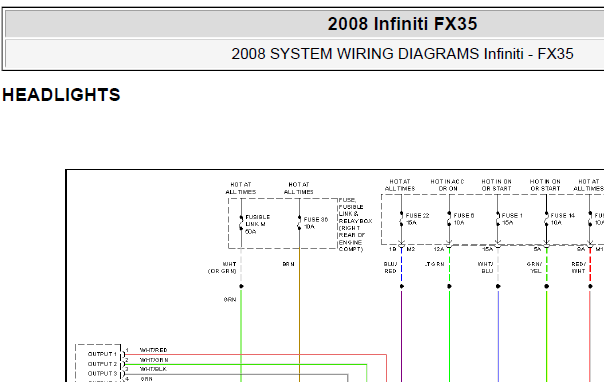604x382 pixels.
Task: Click the 'RED/WHT' wire label
Action: click(579, 267)
